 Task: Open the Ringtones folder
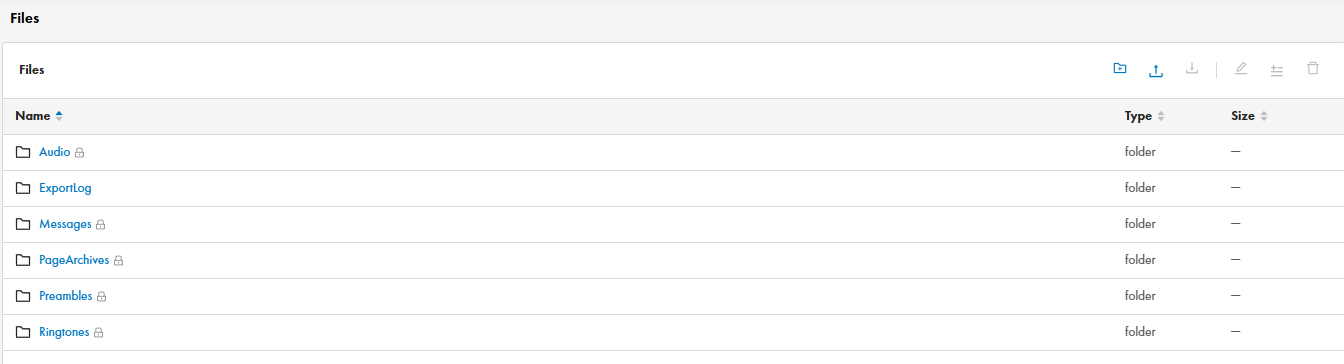click(64, 332)
